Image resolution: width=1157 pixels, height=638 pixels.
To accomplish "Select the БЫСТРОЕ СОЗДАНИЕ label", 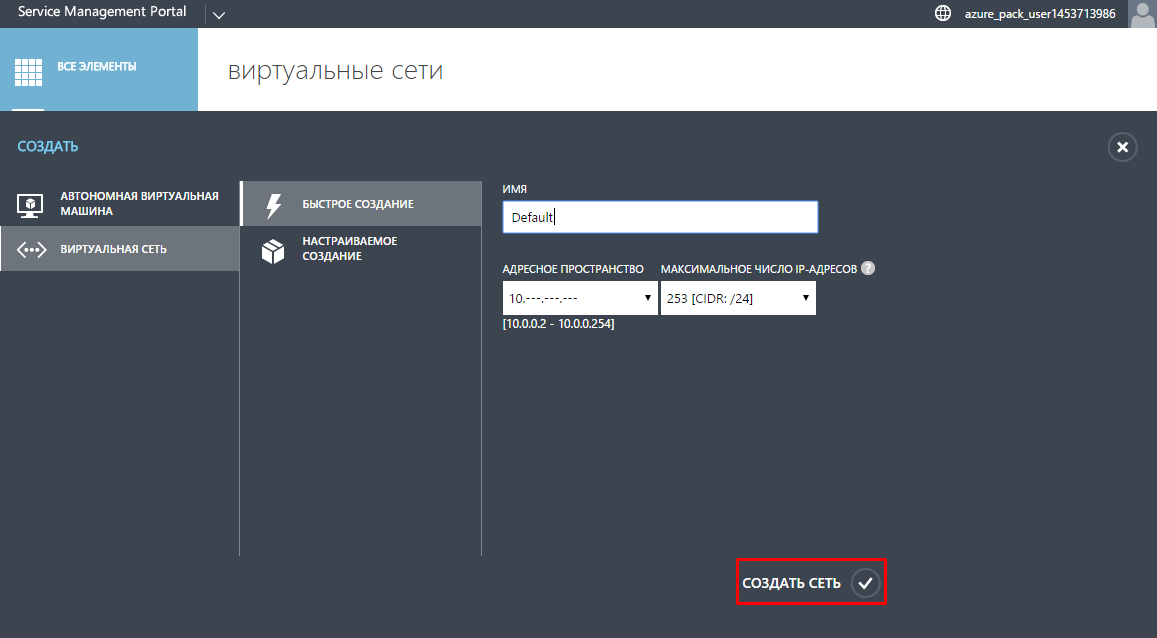I will point(357,204).
